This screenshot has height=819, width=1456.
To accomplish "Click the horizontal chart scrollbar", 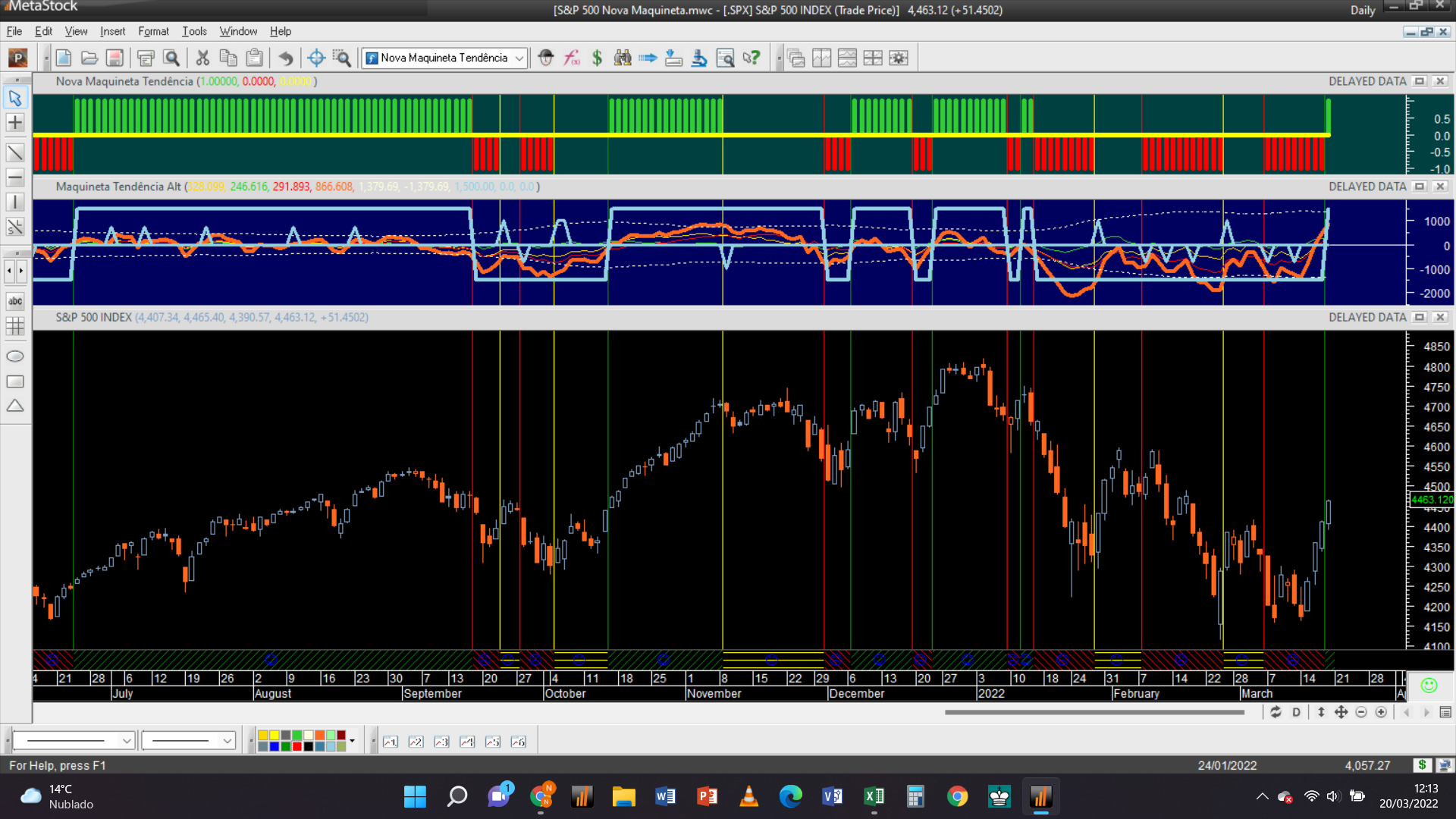I will 1094,712.
